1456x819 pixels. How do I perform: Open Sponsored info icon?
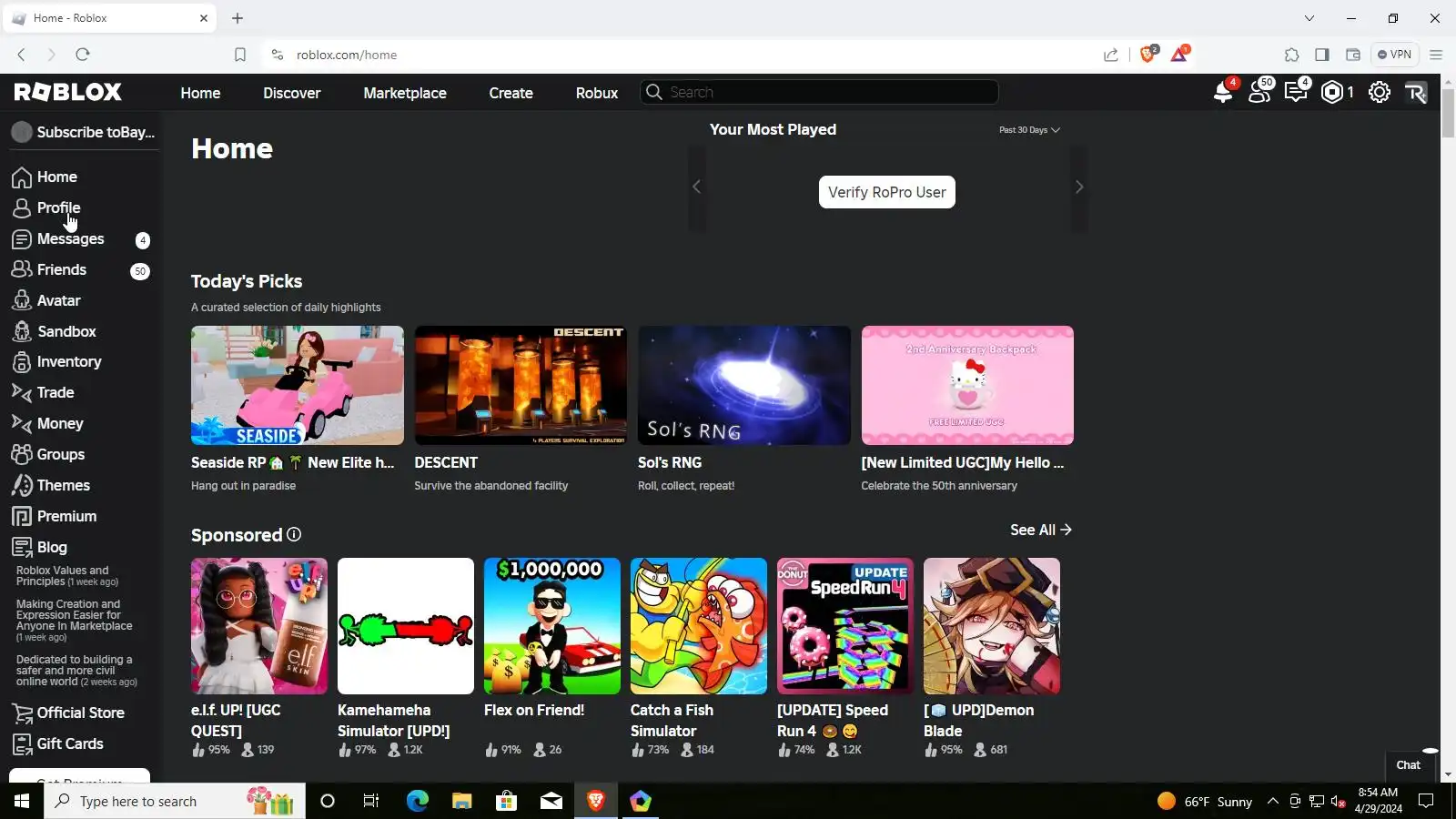294,534
